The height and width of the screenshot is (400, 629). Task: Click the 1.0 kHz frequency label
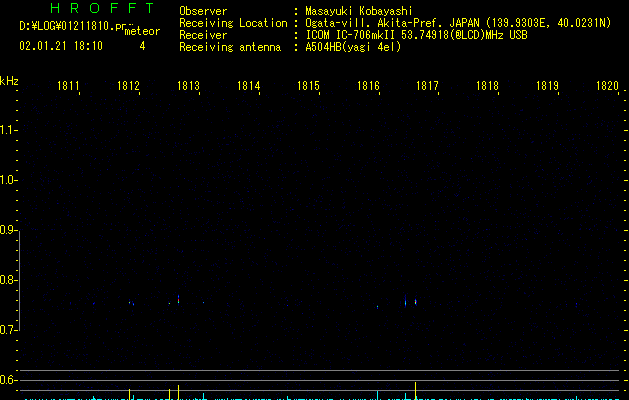pyautogui.click(x=8, y=180)
